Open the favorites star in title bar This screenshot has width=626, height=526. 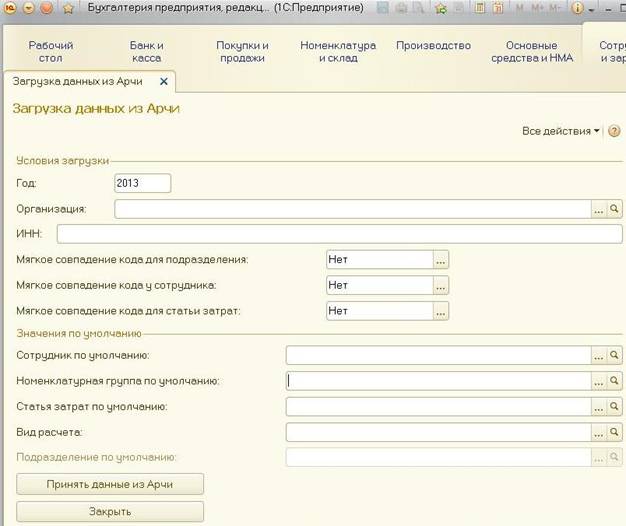coord(68,8)
